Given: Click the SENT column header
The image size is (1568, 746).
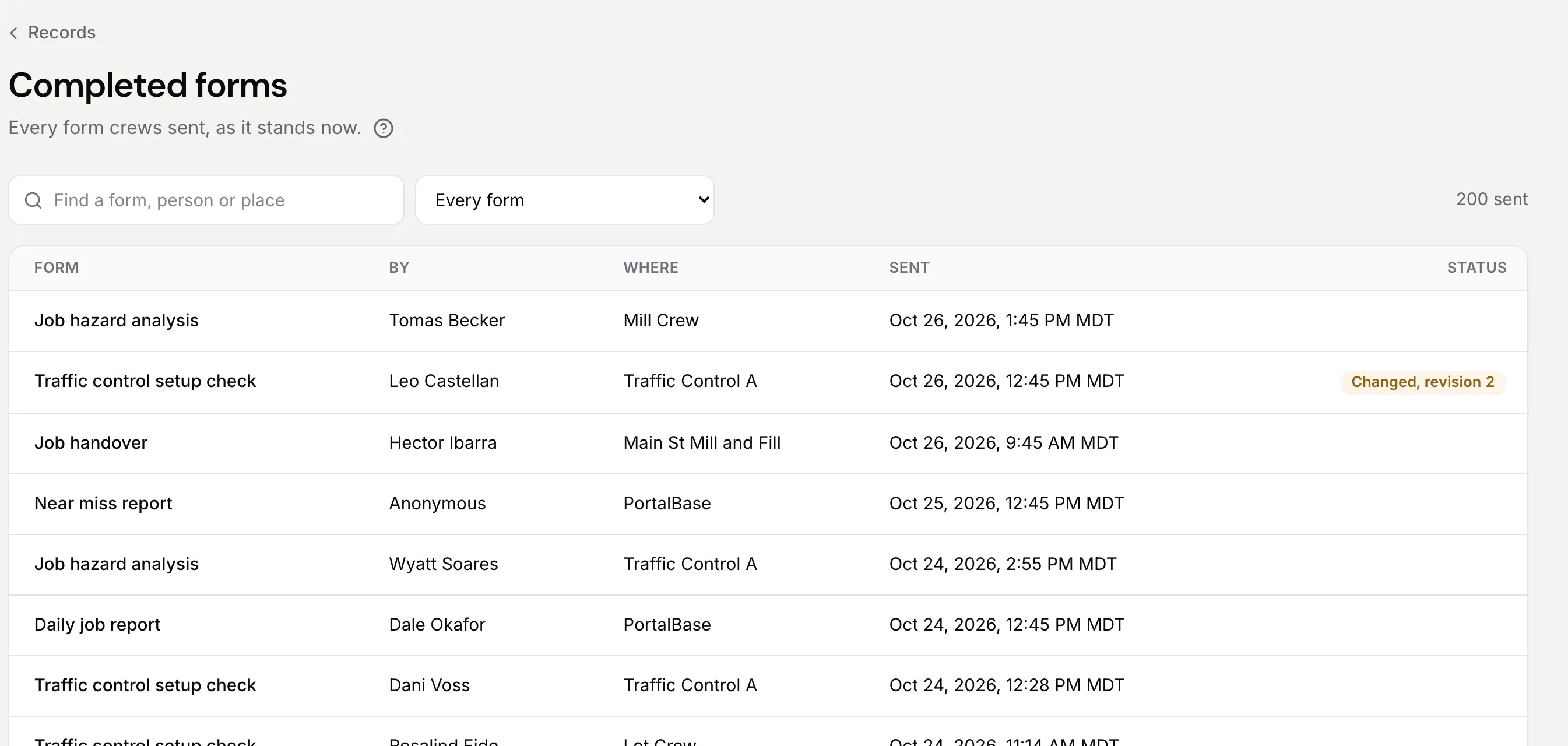Looking at the screenshot, I should pyautogui.click(x=909, y=268).
